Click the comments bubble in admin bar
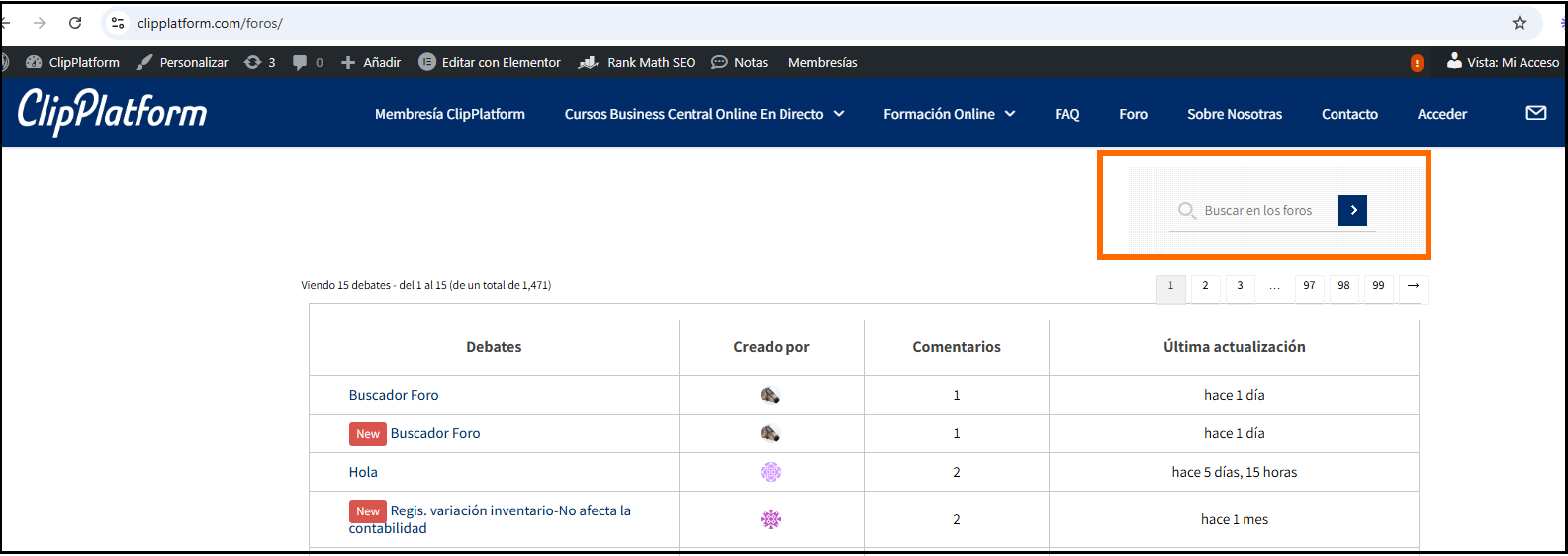This screenshot has width=1568, height=556. [x=300, y=62]
